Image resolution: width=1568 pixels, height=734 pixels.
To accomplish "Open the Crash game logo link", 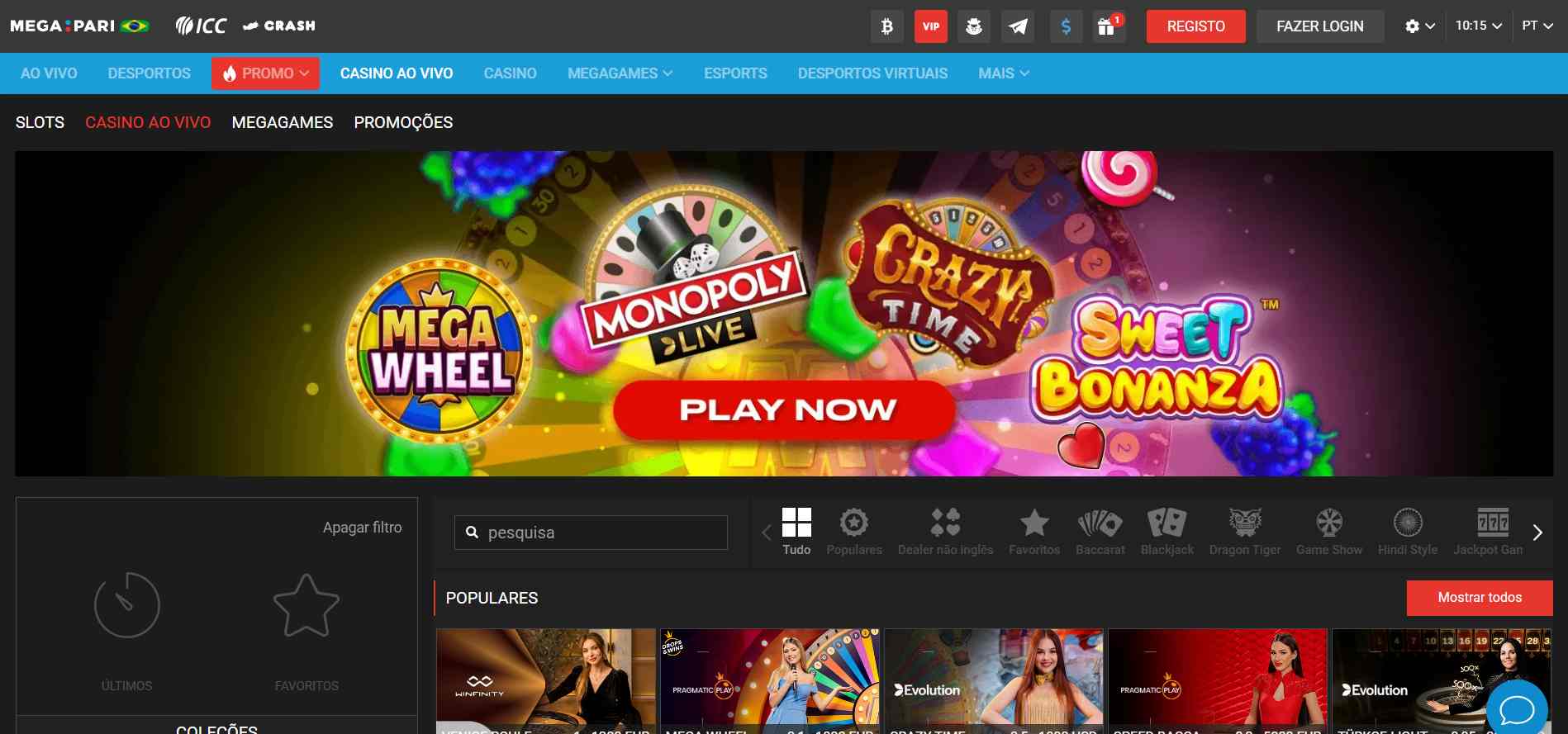I will tap(279, 26).
